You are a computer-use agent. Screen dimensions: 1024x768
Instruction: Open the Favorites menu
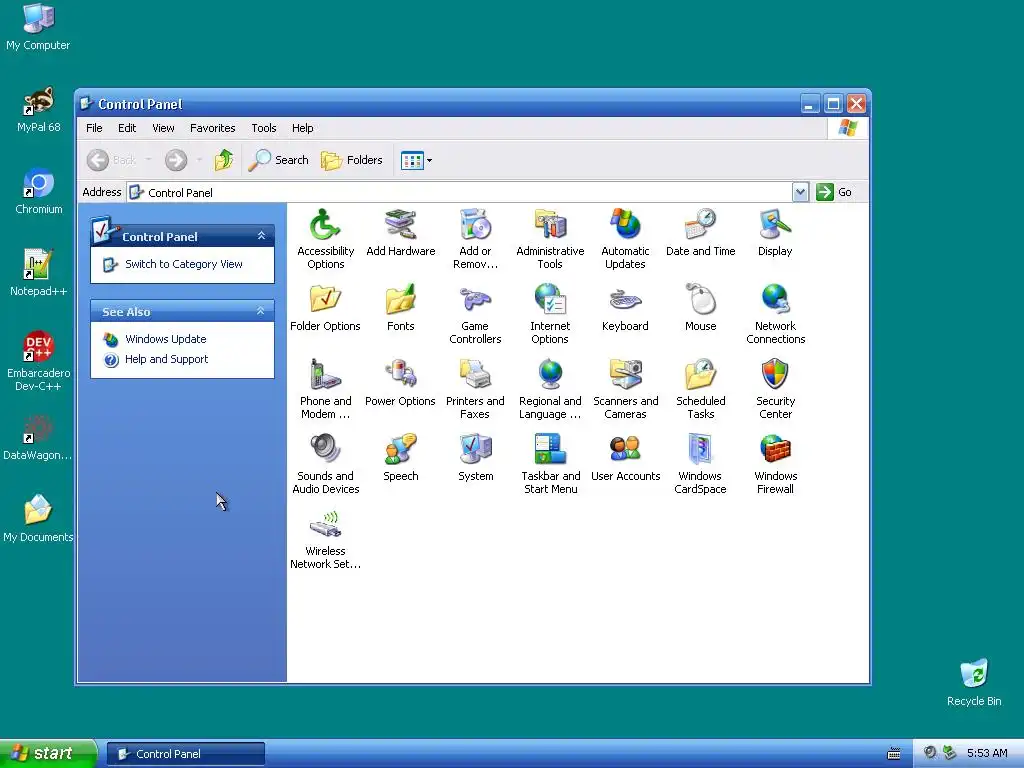[212, 128]
